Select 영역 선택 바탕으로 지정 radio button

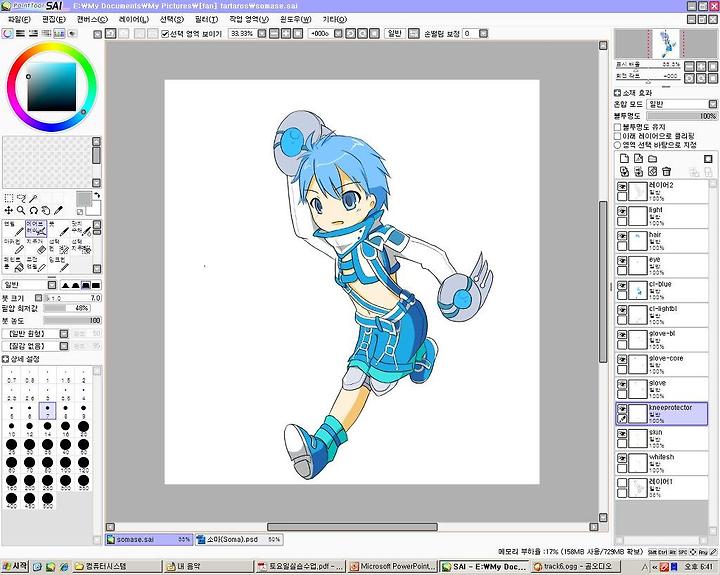click(618, 145)
